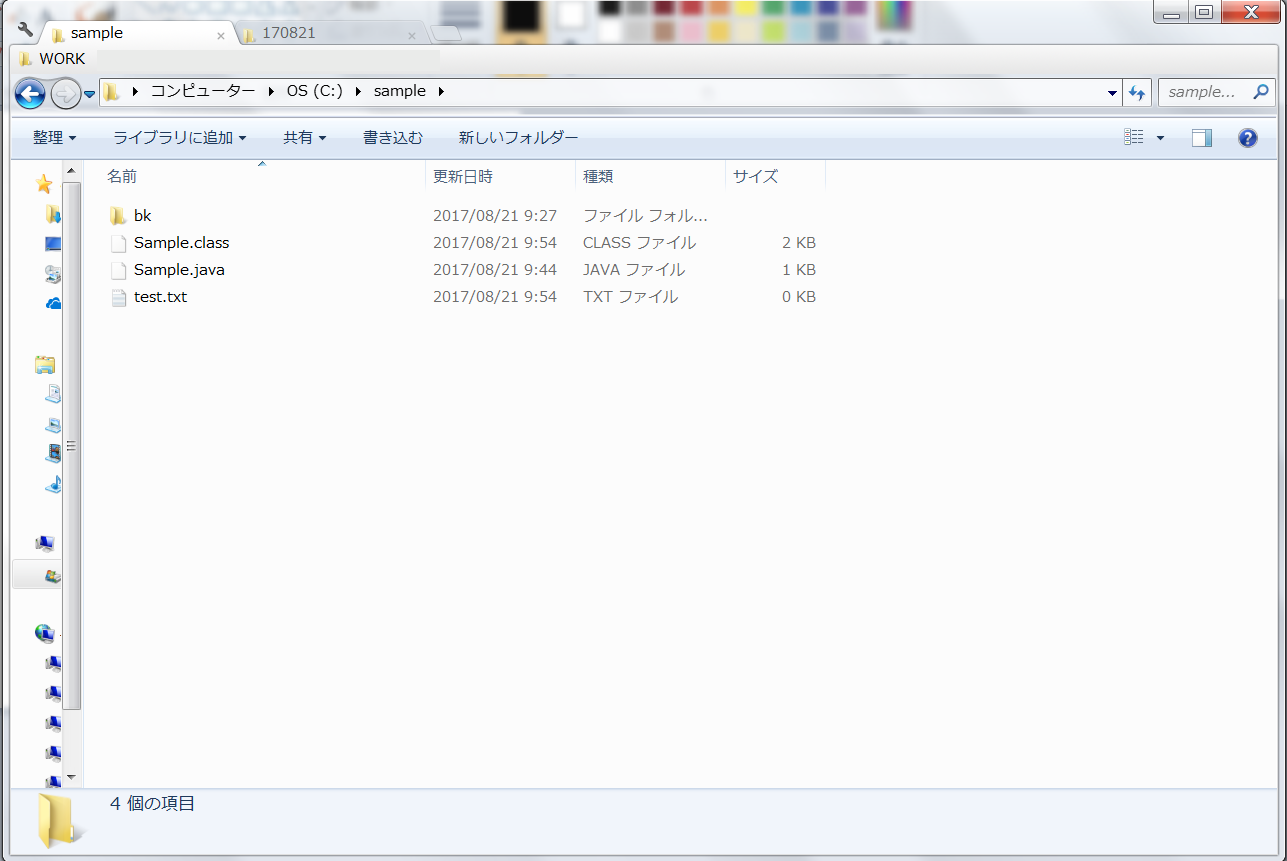Image resolution: width=1287 pixels, height=861 pixels.
Task: Click the refresh icon beside address bar
Action: (1136, 92)
